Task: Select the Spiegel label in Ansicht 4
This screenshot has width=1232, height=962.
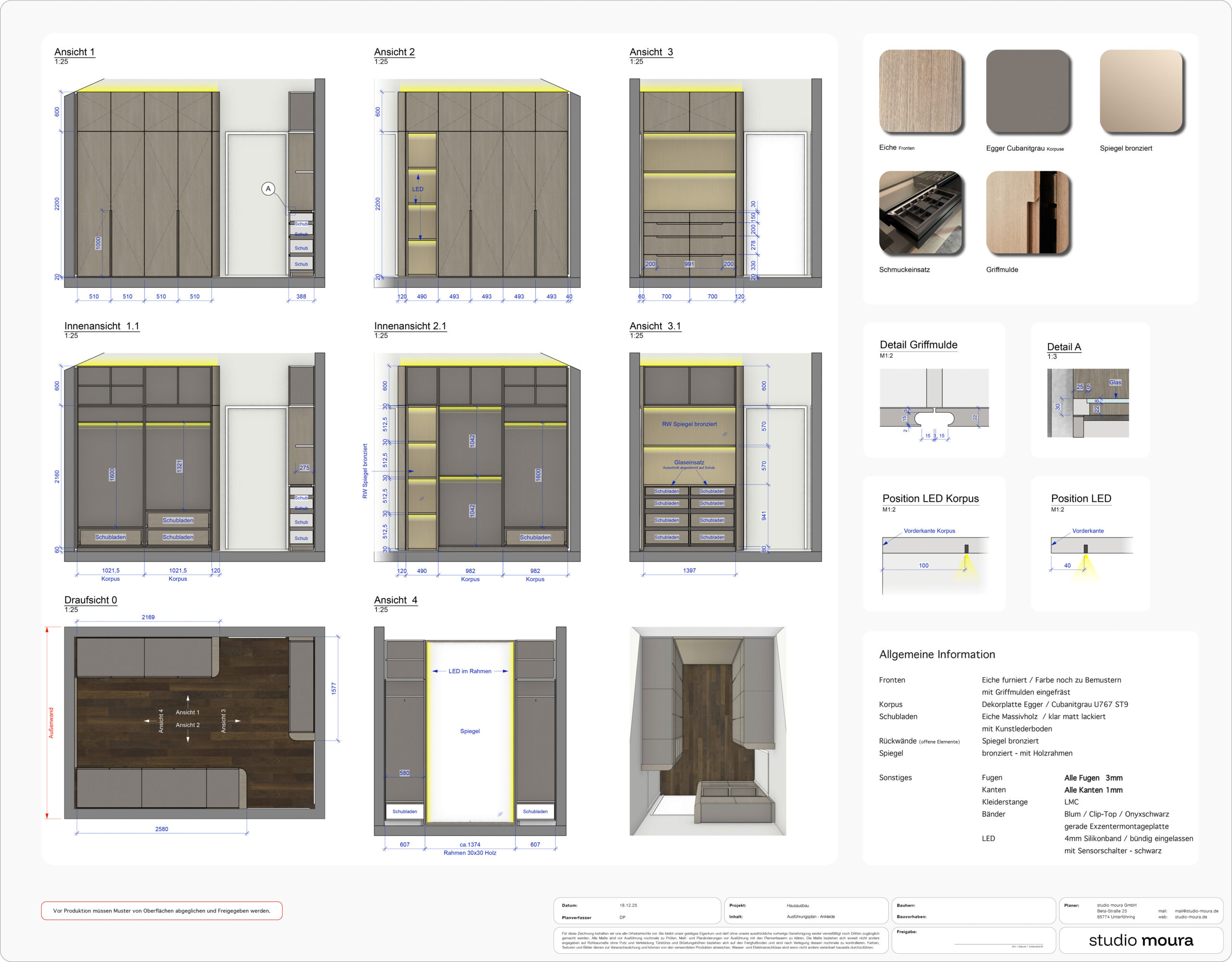Action: coord(470,731)
